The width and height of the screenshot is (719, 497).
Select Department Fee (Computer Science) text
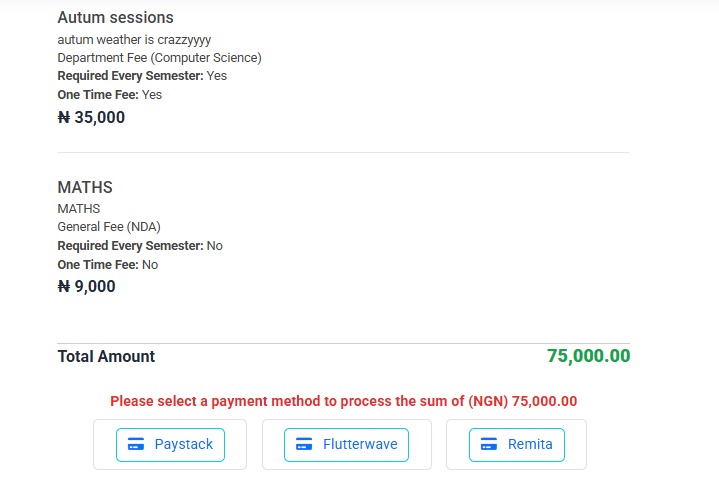coord(159,58)
